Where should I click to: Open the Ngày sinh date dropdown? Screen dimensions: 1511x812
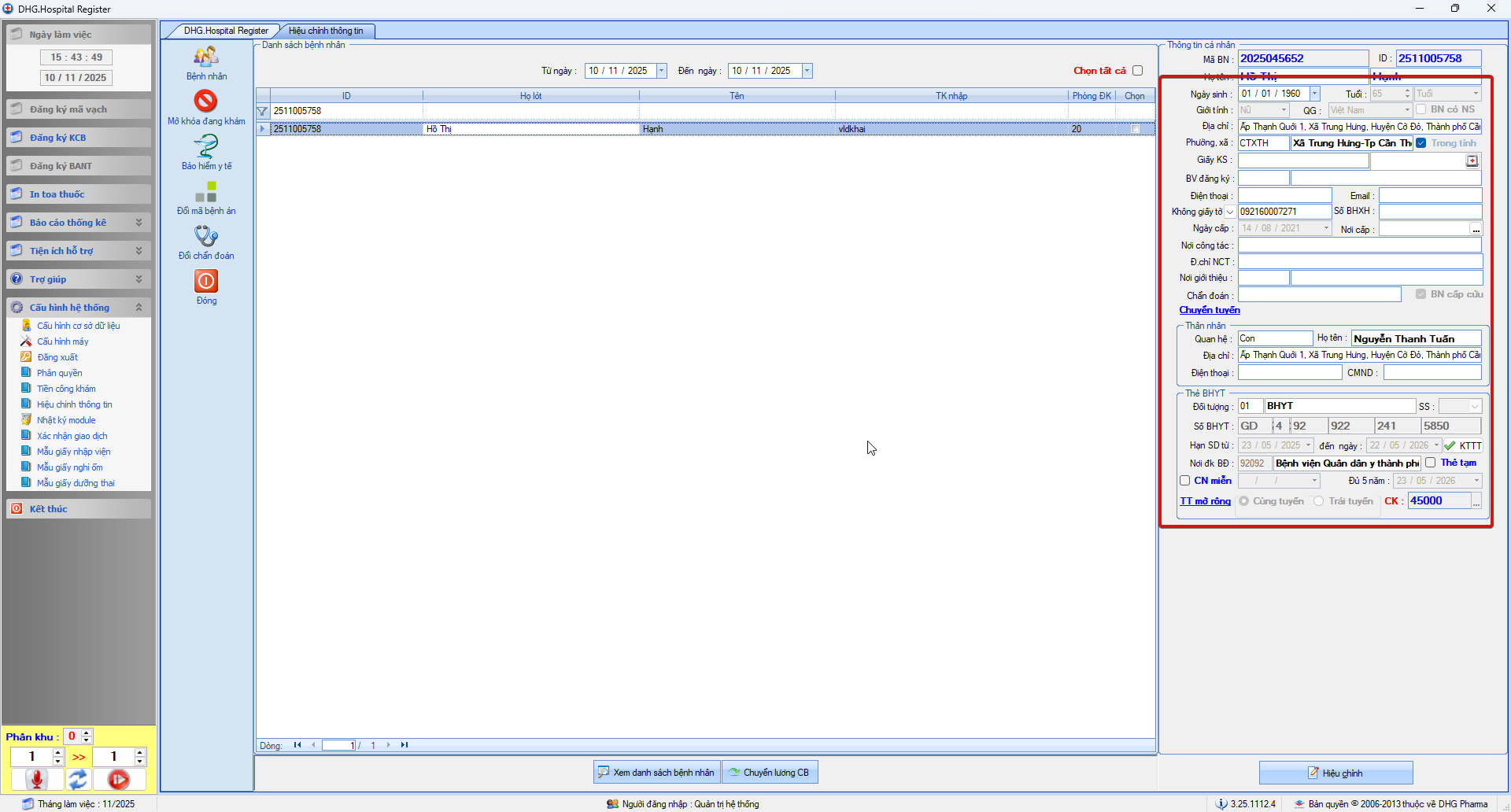tap(1314, 94)
